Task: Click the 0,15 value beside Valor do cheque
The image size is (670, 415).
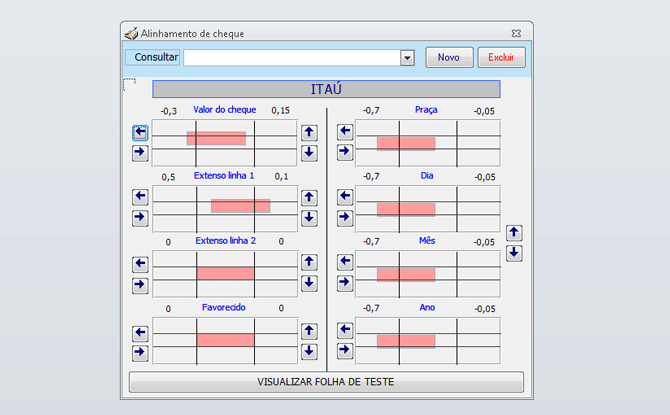Action: (x=280, y=111)
